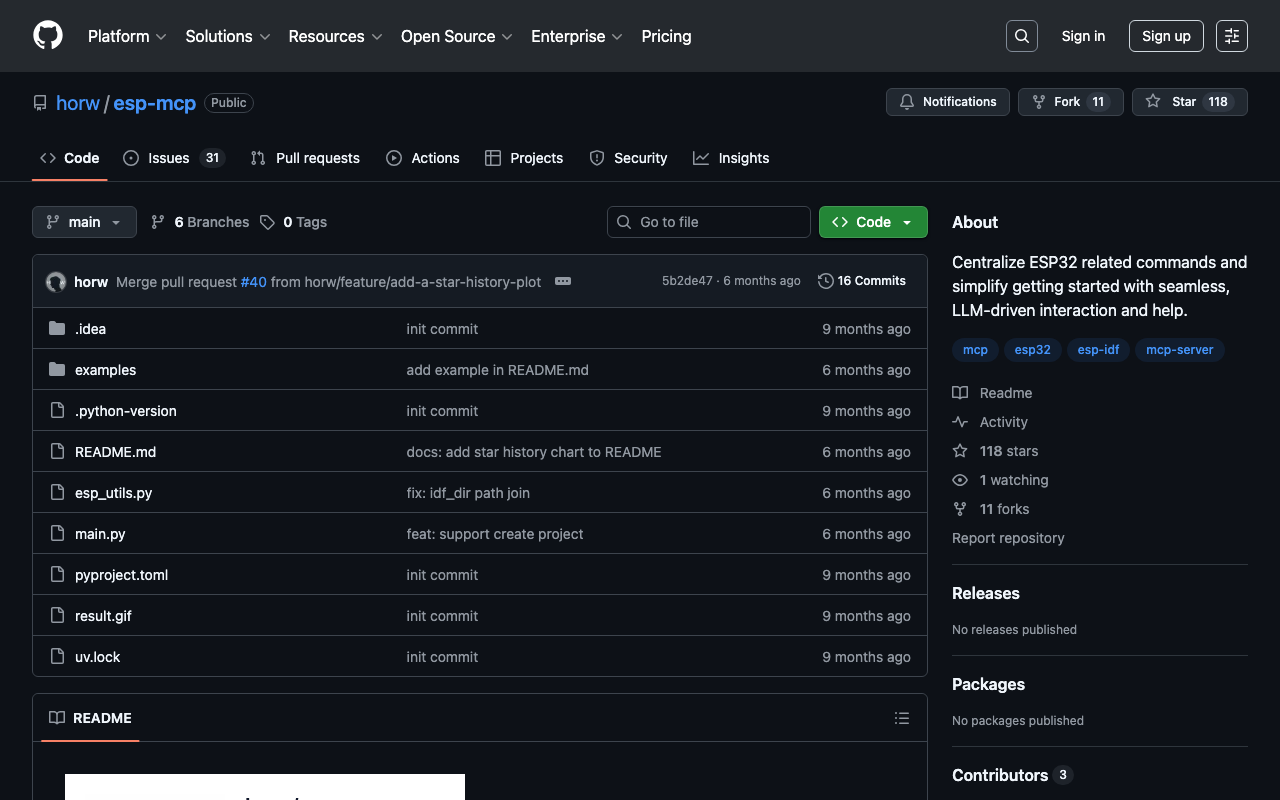Expand the Platform navigation menu
This screenshot has width=1280, height=800.
click(126, 36)
